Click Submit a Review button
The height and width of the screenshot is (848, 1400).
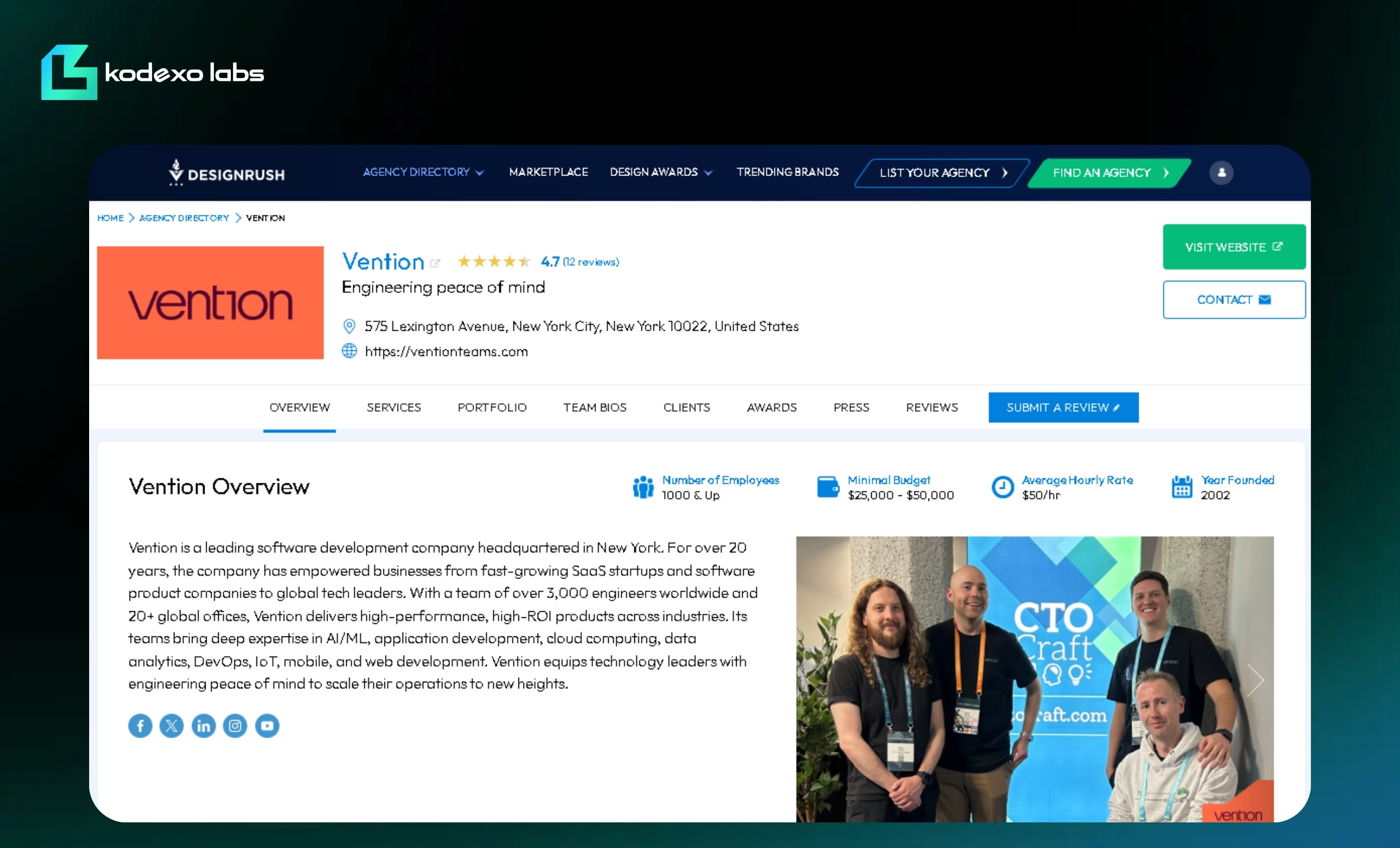pyautogui.click(x=1063, y=407)
